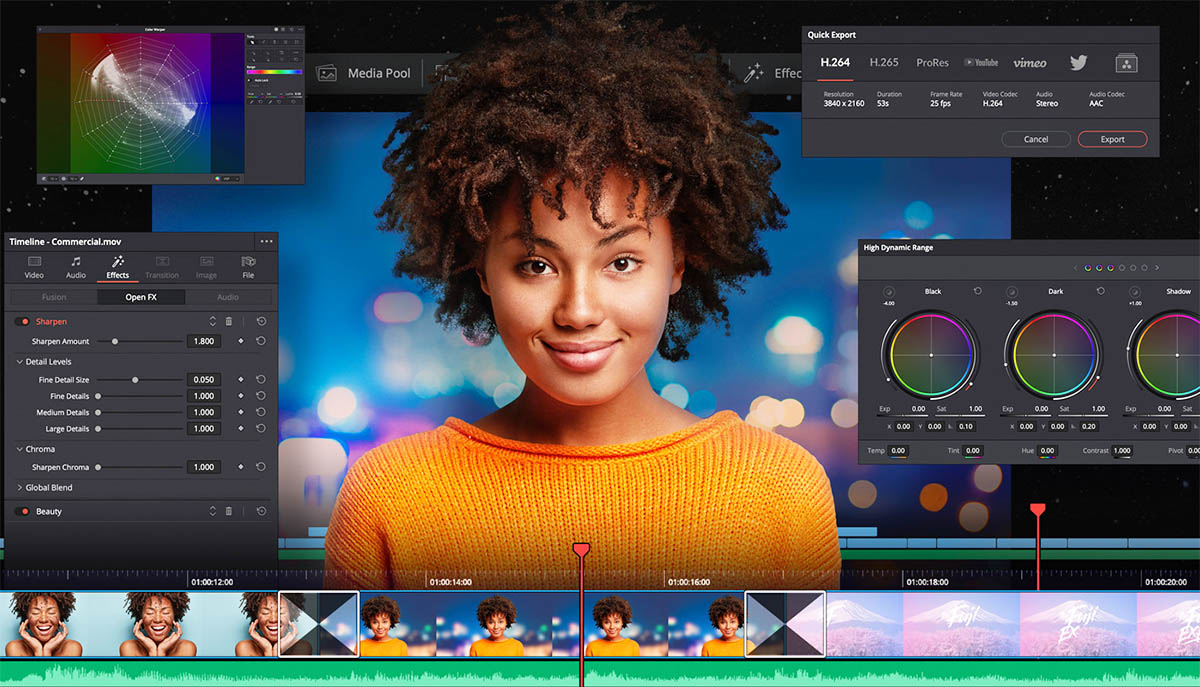This screenshot has width=1200, height=687.
Task: Select the H.264 export format tab
Action: 835,62
